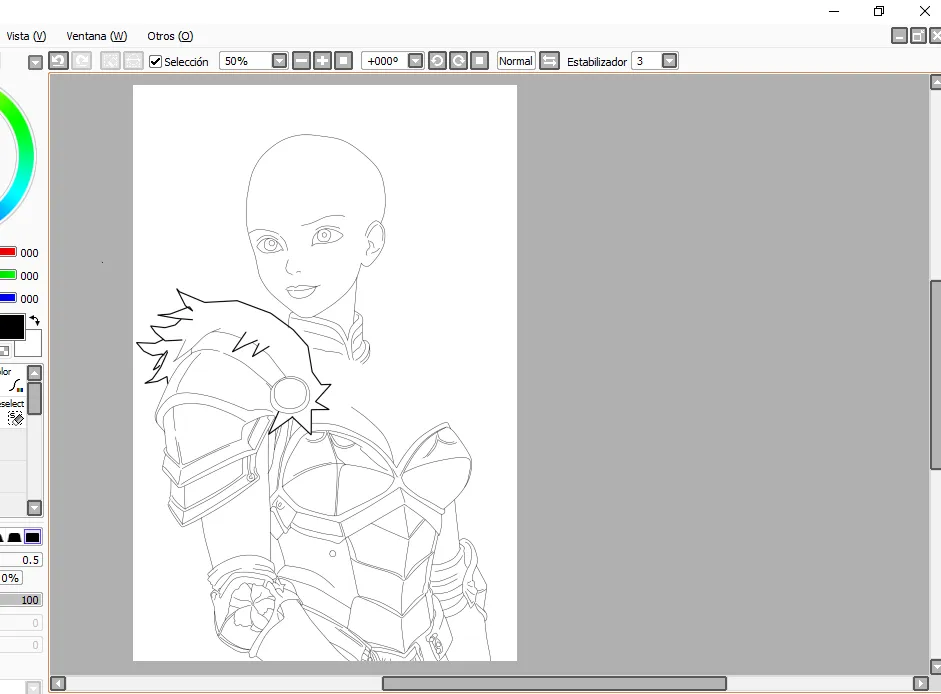
Task: Select the Color curve tool icon
Action: coord(16,385)
